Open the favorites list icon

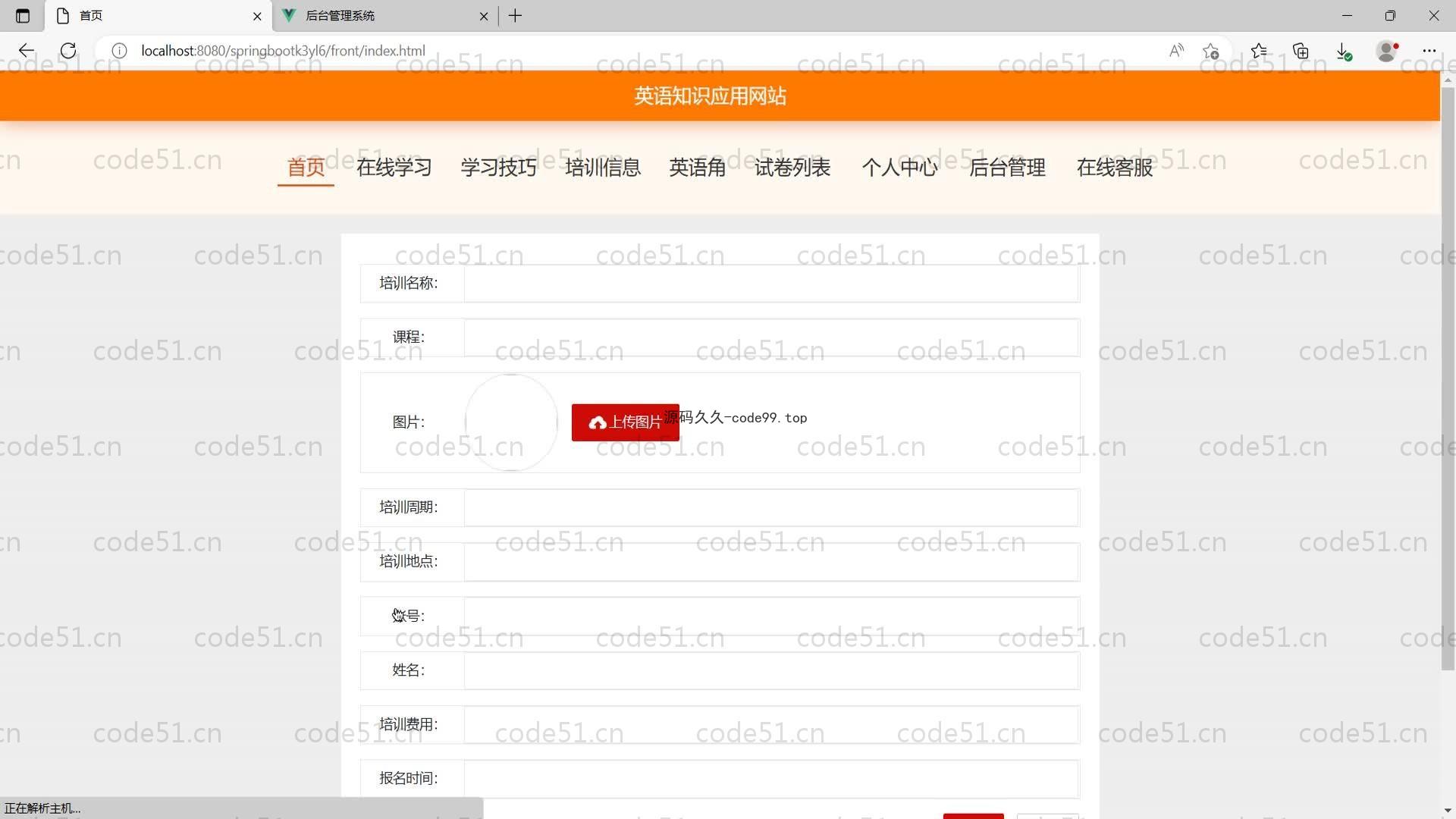pyautogui.click(x=1259, y=51)
